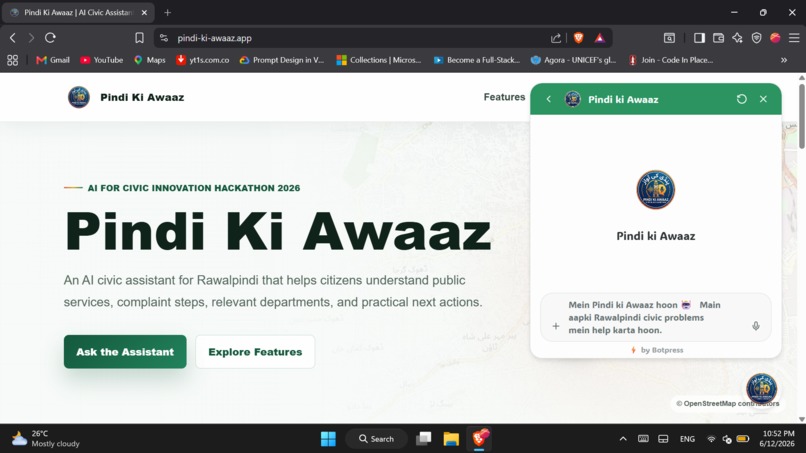
Task: Open the by Botpress link
Action: [x=657, y=350]
